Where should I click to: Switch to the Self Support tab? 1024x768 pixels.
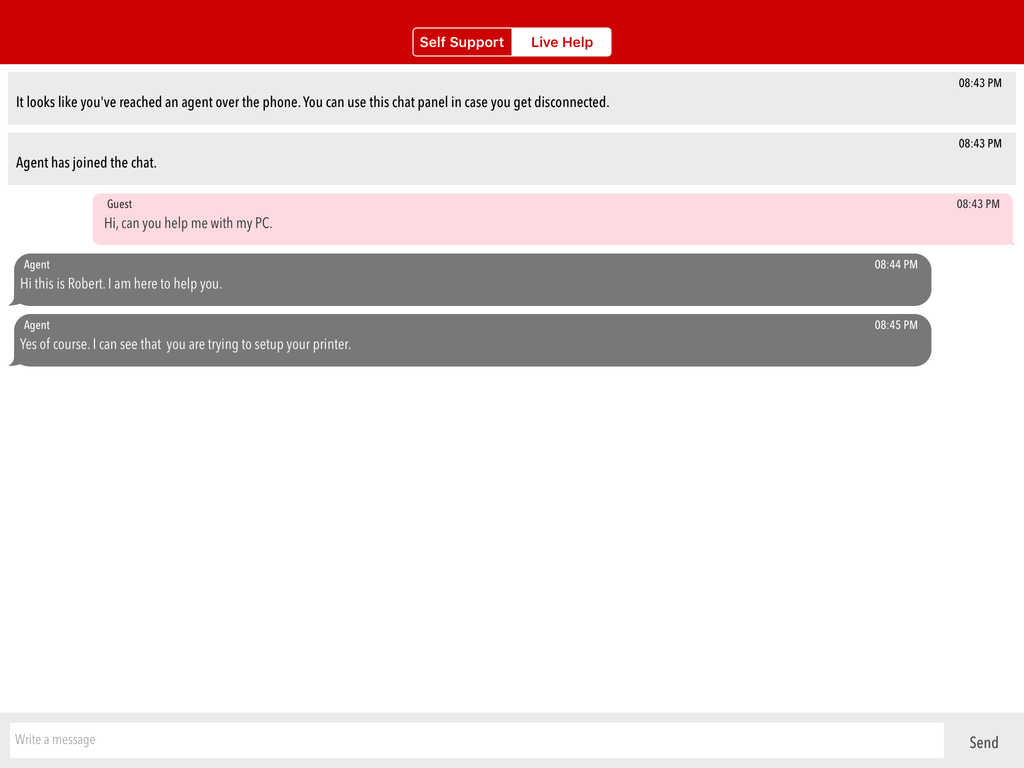click(462, 42)
